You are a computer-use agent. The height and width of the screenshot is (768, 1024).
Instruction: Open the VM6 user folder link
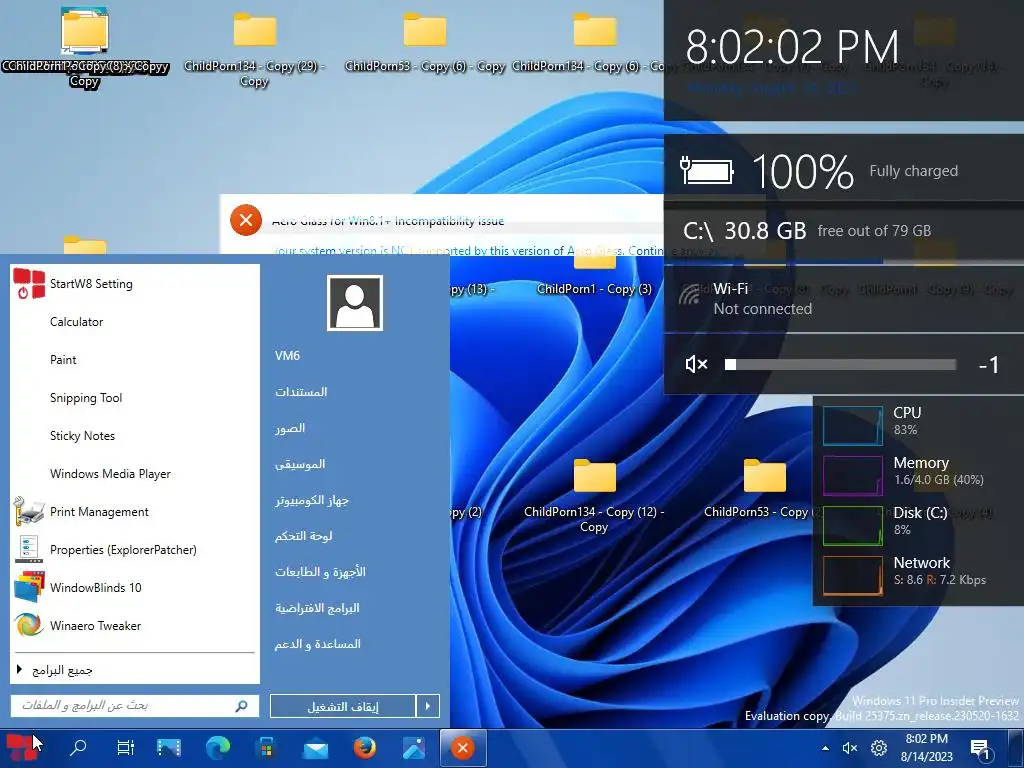pos(287,356)
